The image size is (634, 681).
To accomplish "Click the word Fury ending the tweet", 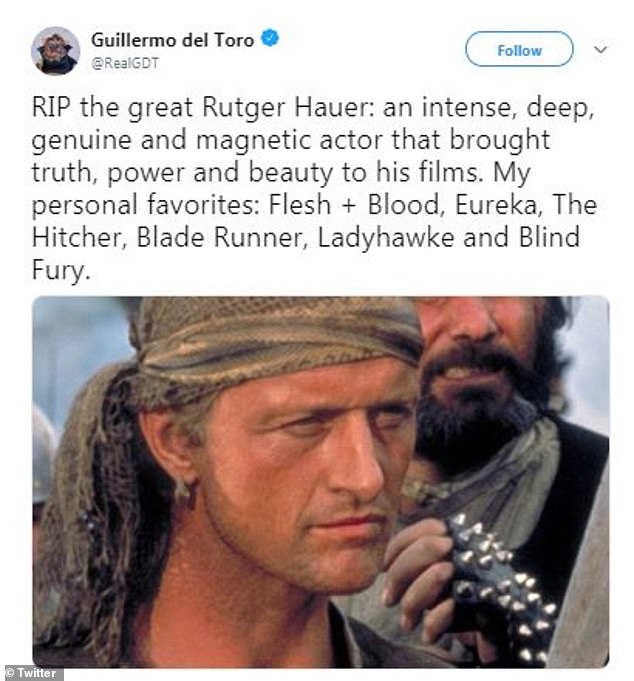I will (61, 271).
